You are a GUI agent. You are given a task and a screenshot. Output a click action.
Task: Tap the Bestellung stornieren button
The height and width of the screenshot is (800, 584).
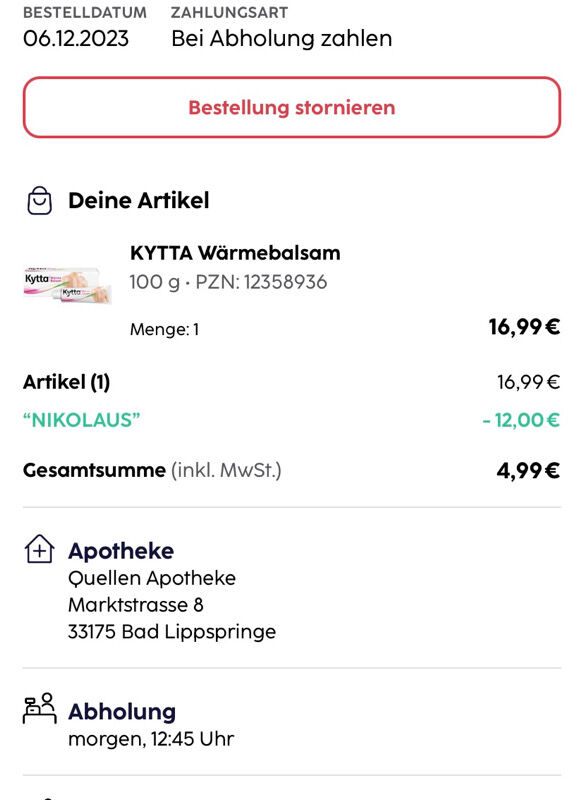pos(292,107)
